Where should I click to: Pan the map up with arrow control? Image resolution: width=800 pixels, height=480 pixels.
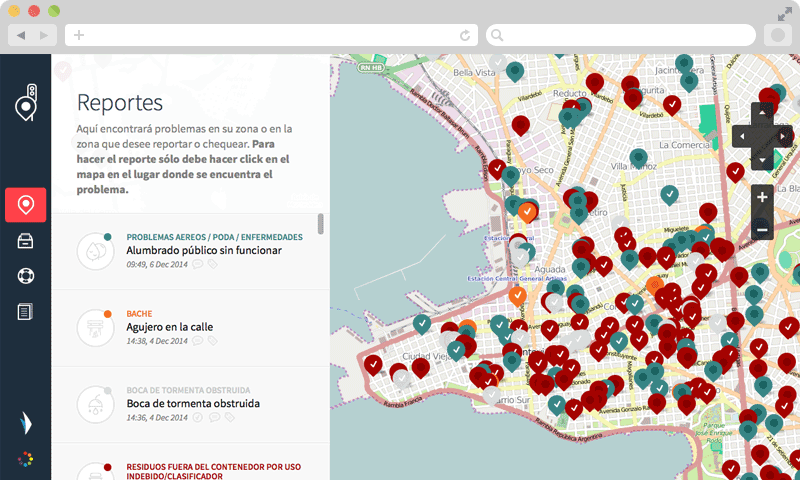pos(762,111)
